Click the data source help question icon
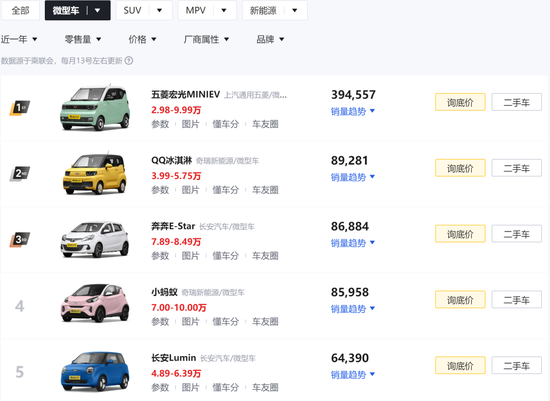550x401 pixels. point(129,61)
